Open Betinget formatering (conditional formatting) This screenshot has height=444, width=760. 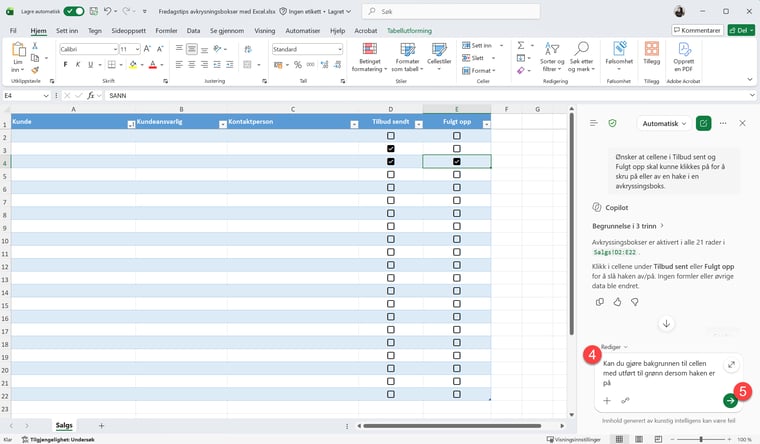click(369, 58)
